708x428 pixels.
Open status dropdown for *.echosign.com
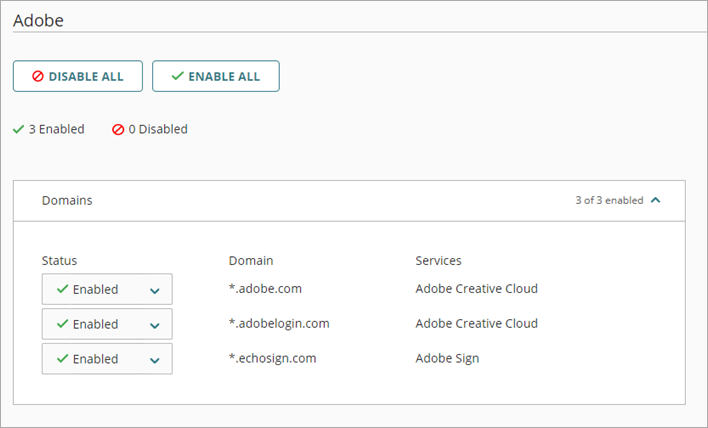point(107,359)
